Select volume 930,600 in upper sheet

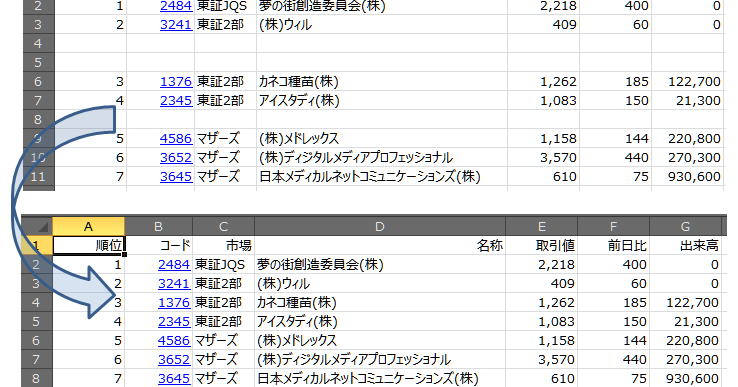click(687, 177)
